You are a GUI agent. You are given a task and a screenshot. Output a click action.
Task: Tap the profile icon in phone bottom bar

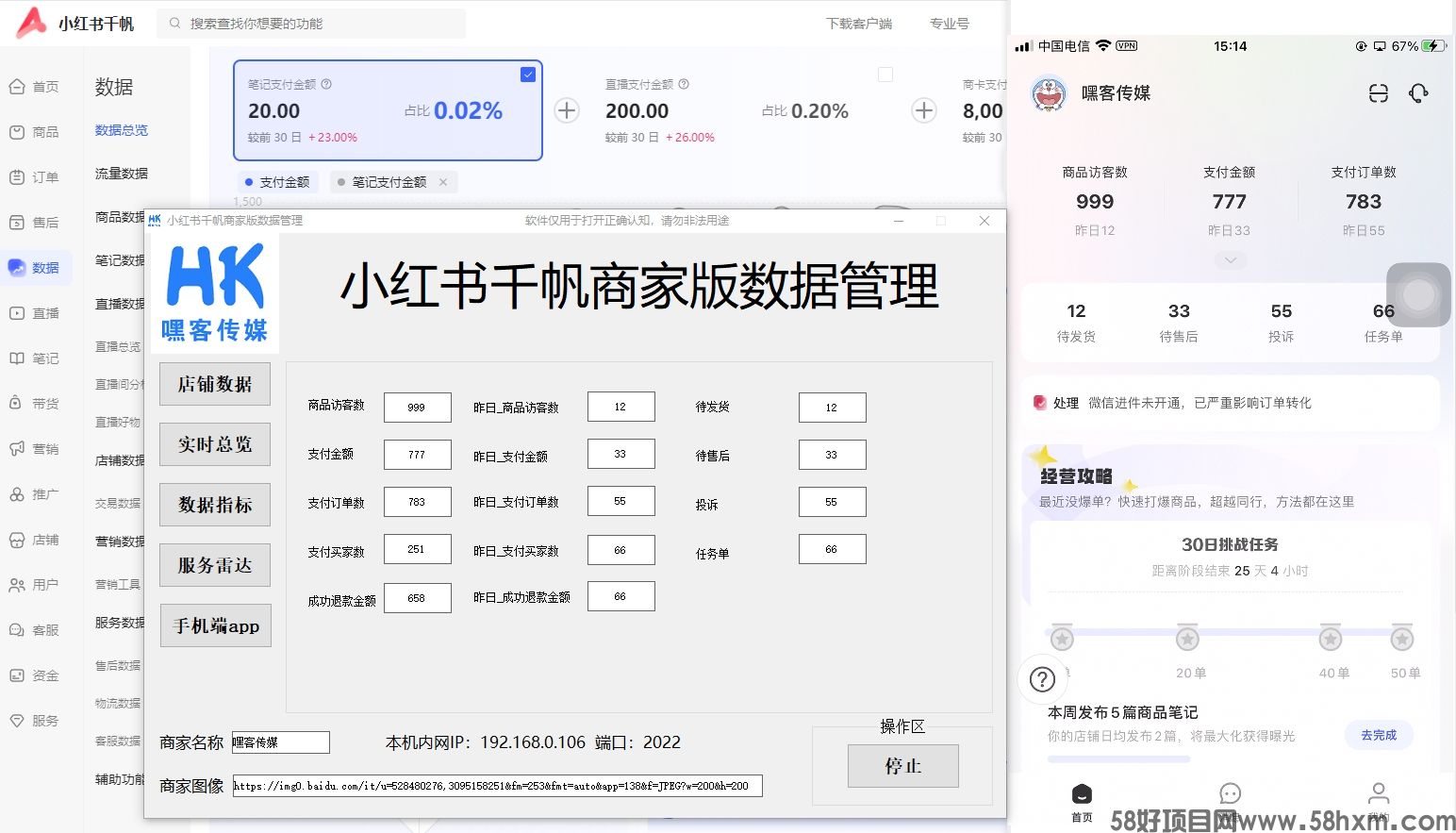[x=1379, y=793]
